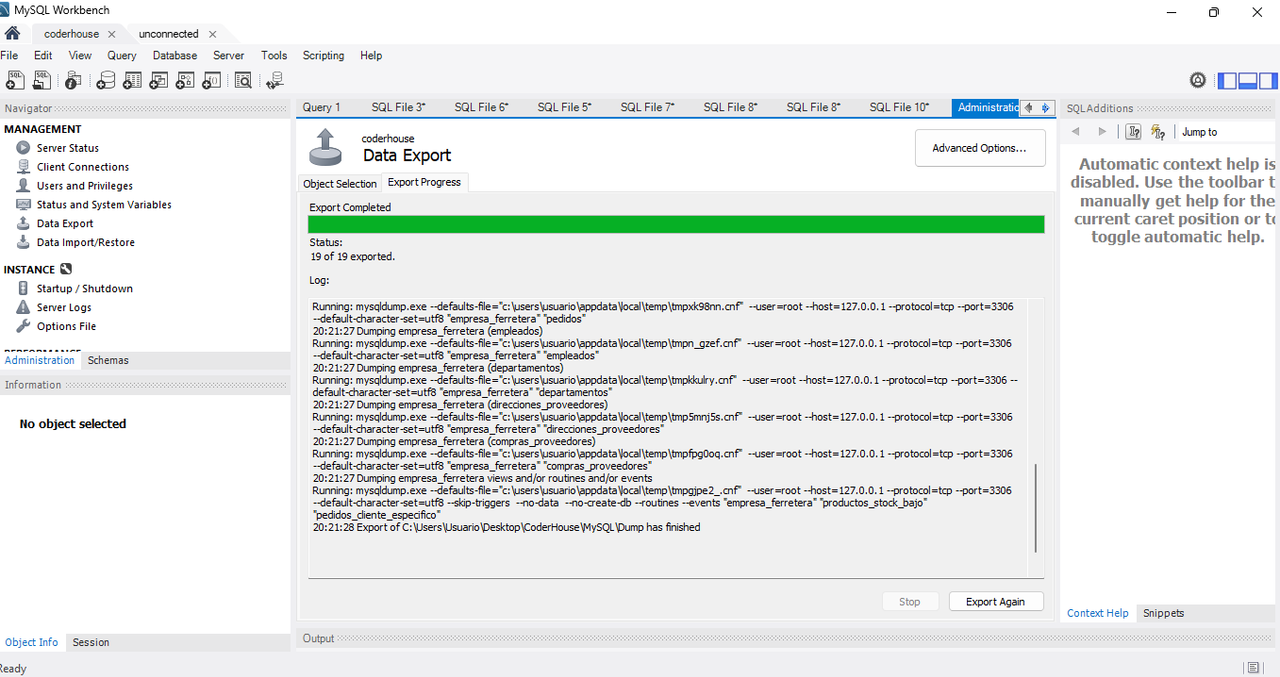1280x677 pixels.
Task: Open Data Import/Restore
Action: (86, 243)
